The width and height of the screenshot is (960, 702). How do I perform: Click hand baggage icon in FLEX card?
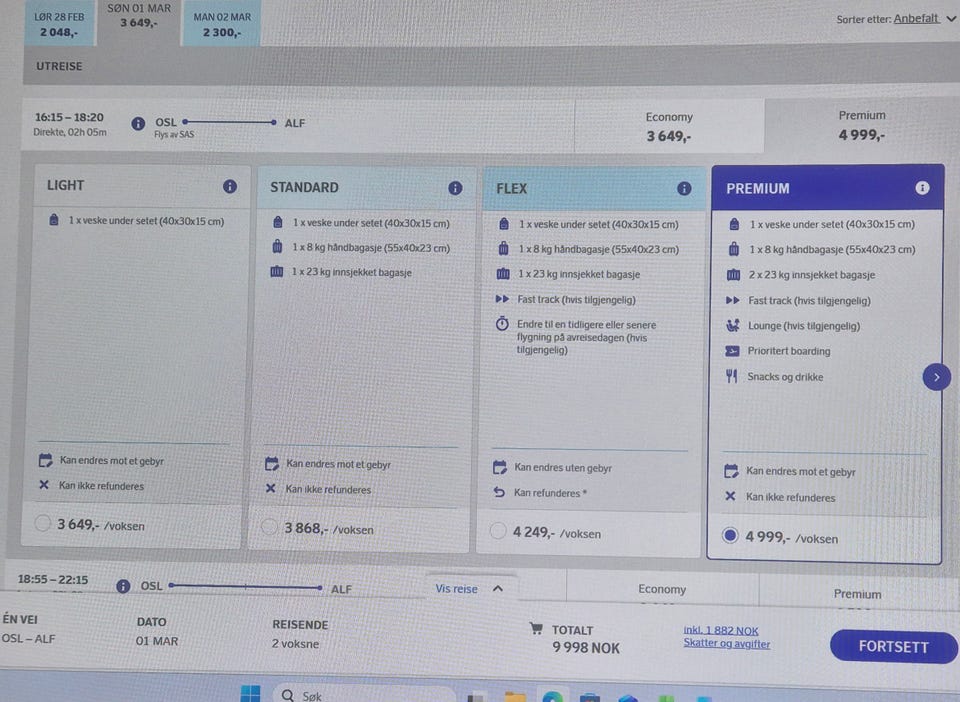(503, 248)
